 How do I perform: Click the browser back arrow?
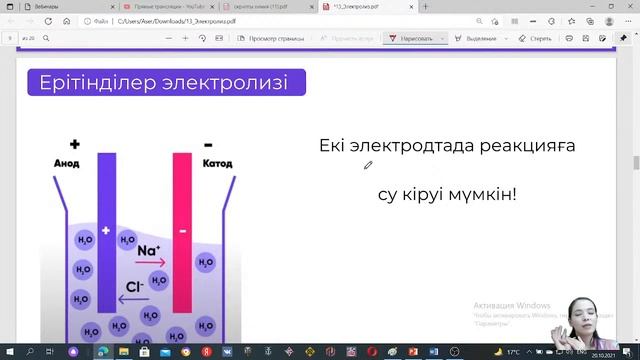11,21
